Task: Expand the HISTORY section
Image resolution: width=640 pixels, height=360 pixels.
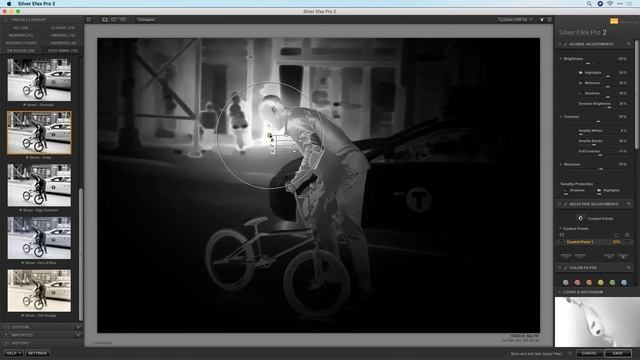Action: 20,343
